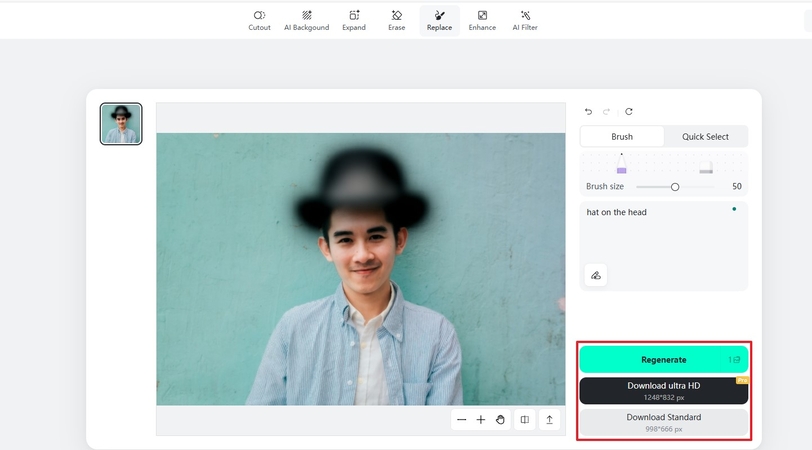Zoom in with the plus icon
This screenshot has height=450, width=812.
click(481, 420)
